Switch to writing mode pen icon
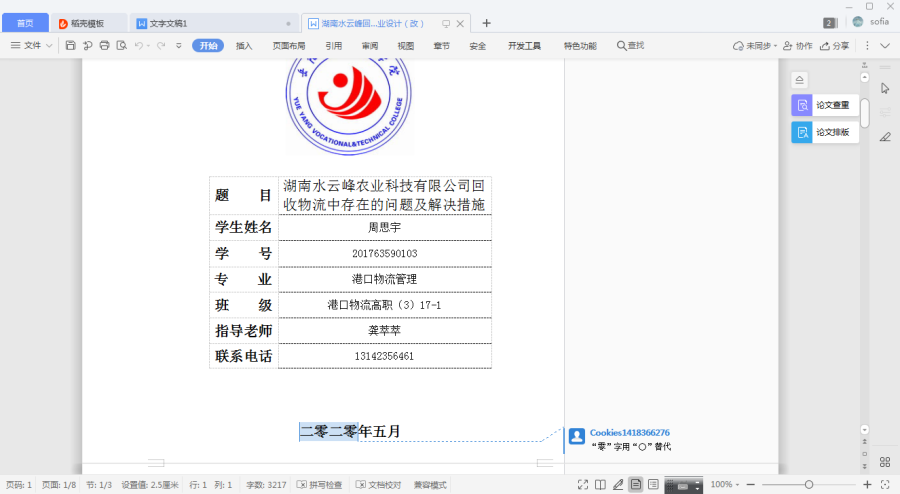 618,485
